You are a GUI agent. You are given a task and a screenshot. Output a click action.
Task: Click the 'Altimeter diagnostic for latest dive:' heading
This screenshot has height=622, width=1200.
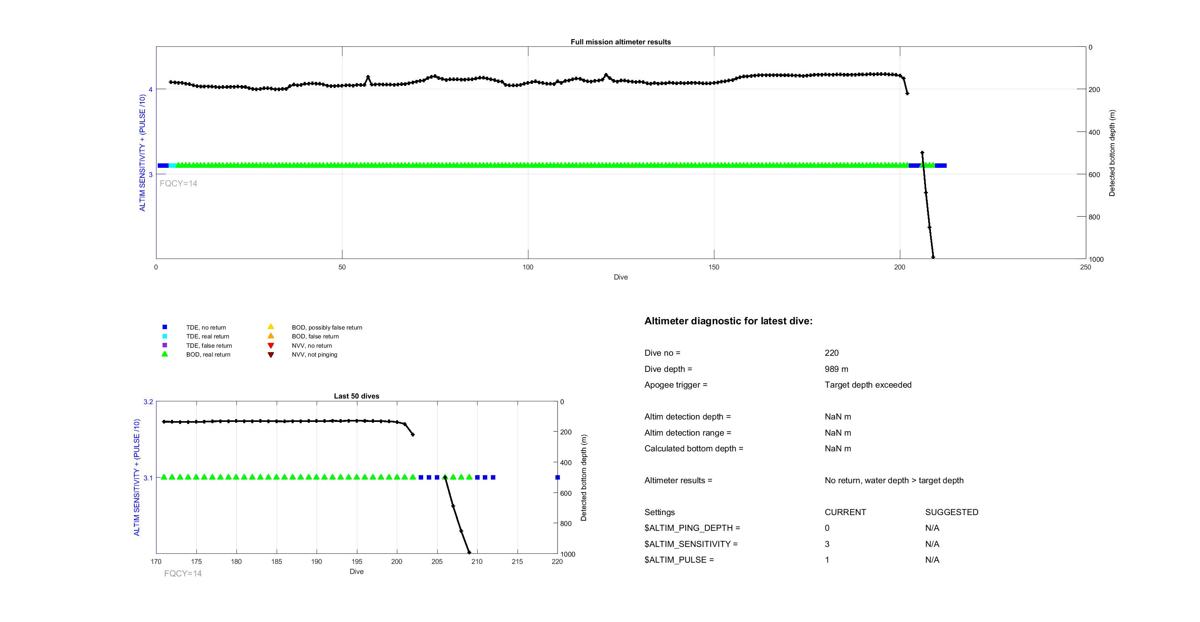[x=729, y=321]
